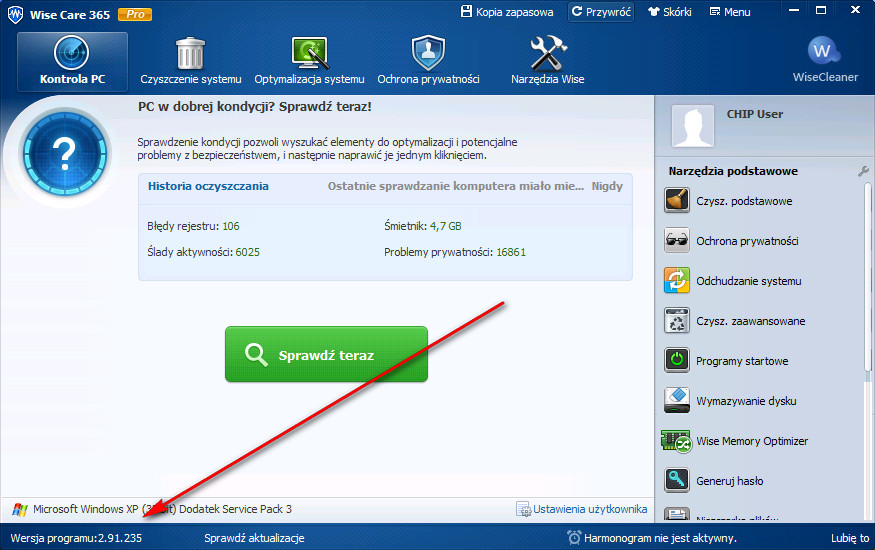This screenshot has width=875, height=550.
Task: Click Wersja programu:2.91.235 text
Action: 76,538
